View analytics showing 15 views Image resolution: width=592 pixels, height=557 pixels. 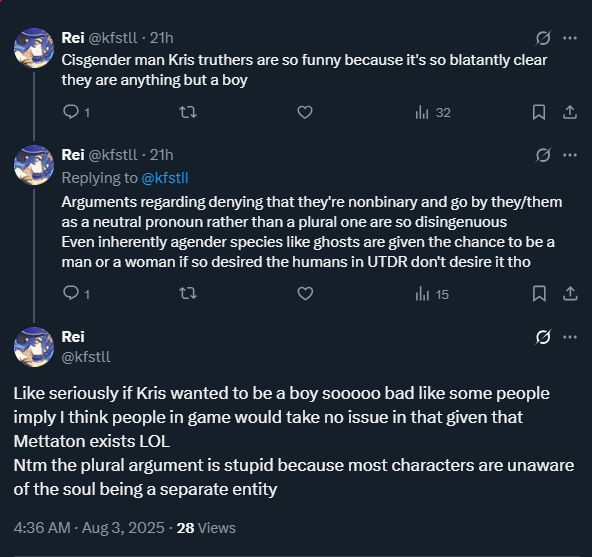point(432,294)
